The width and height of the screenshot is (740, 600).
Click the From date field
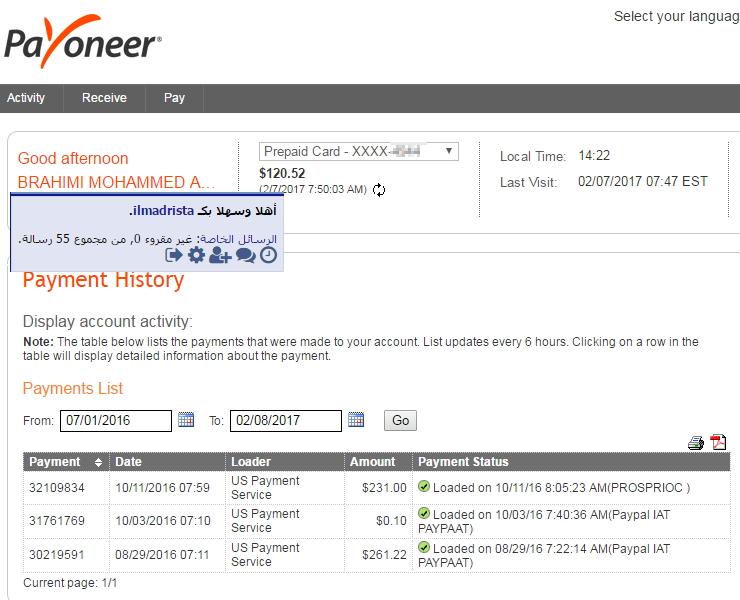tap(116, 421)
